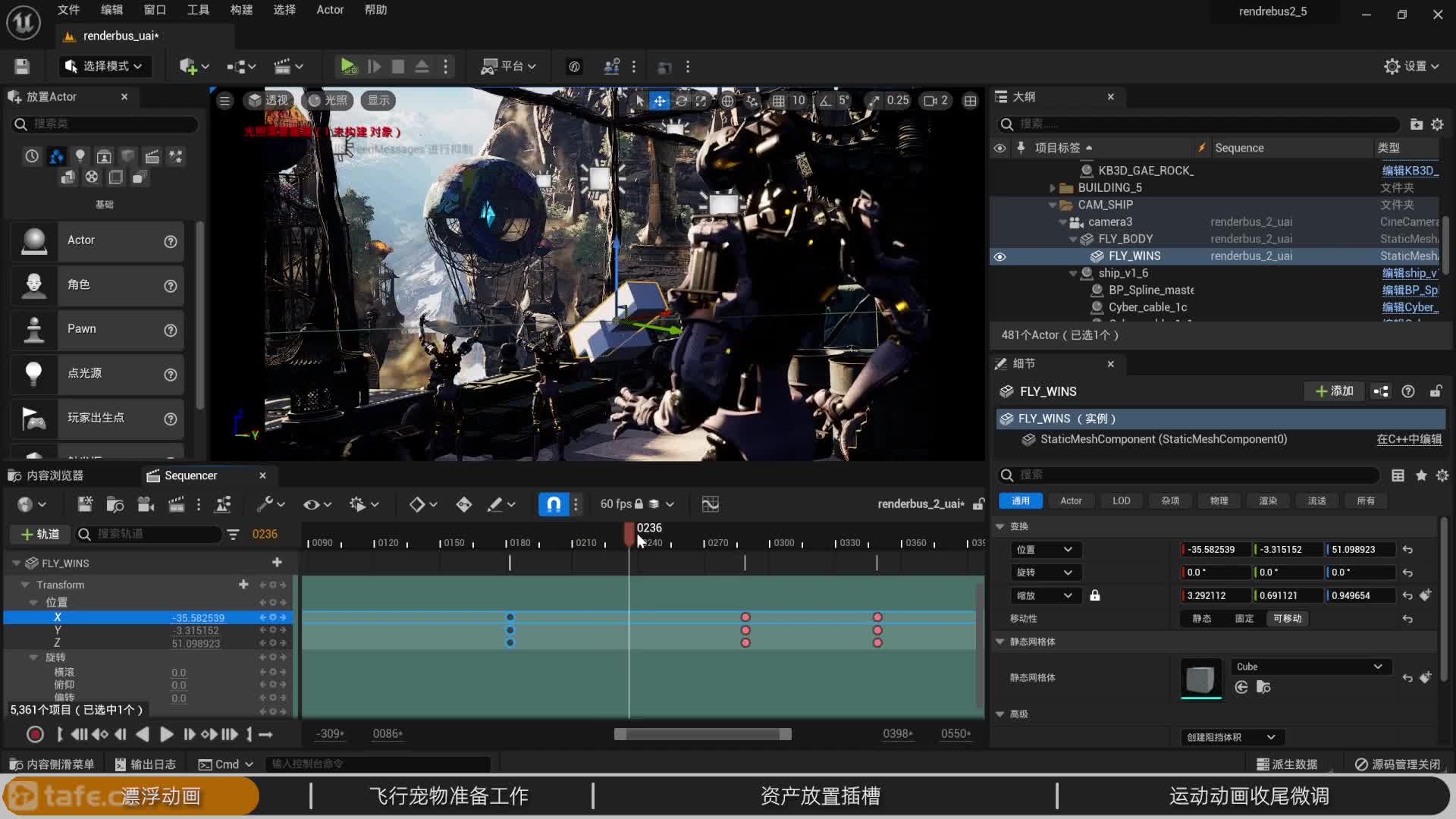Open camera speed setting in viewport
Viewport: 1456px width, 819px height.
click(x=936, y=100)
